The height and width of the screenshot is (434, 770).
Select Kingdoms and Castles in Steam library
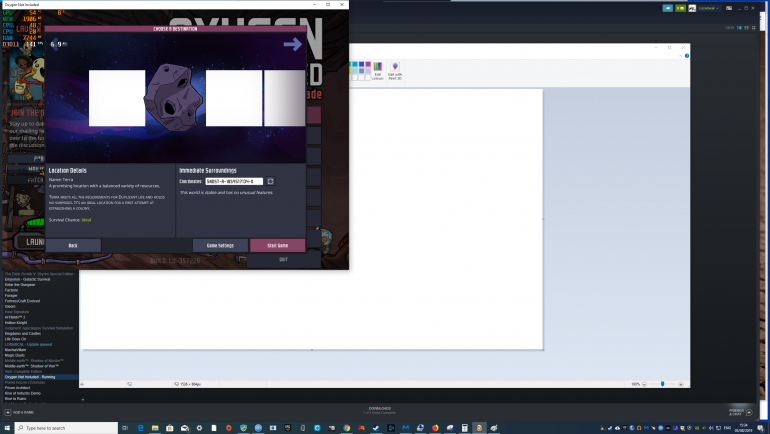(23, 333)
